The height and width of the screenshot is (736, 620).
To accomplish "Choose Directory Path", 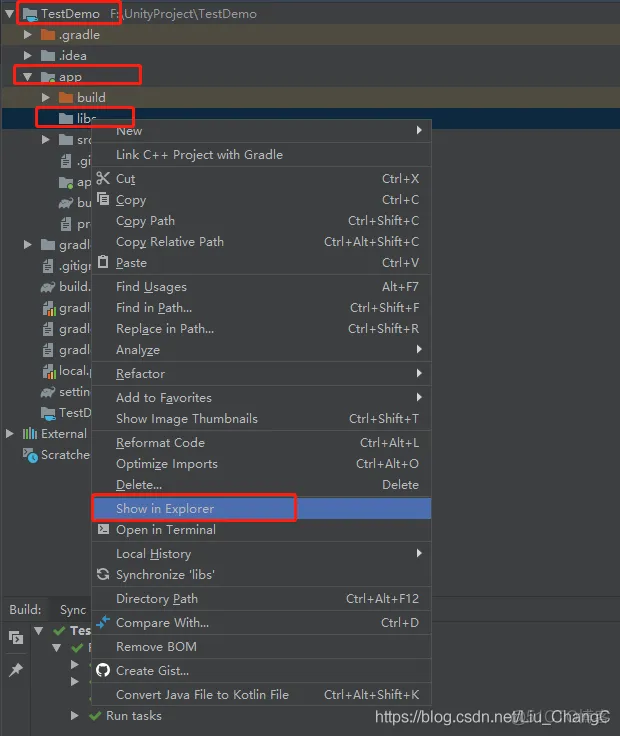I will point(261,598).
